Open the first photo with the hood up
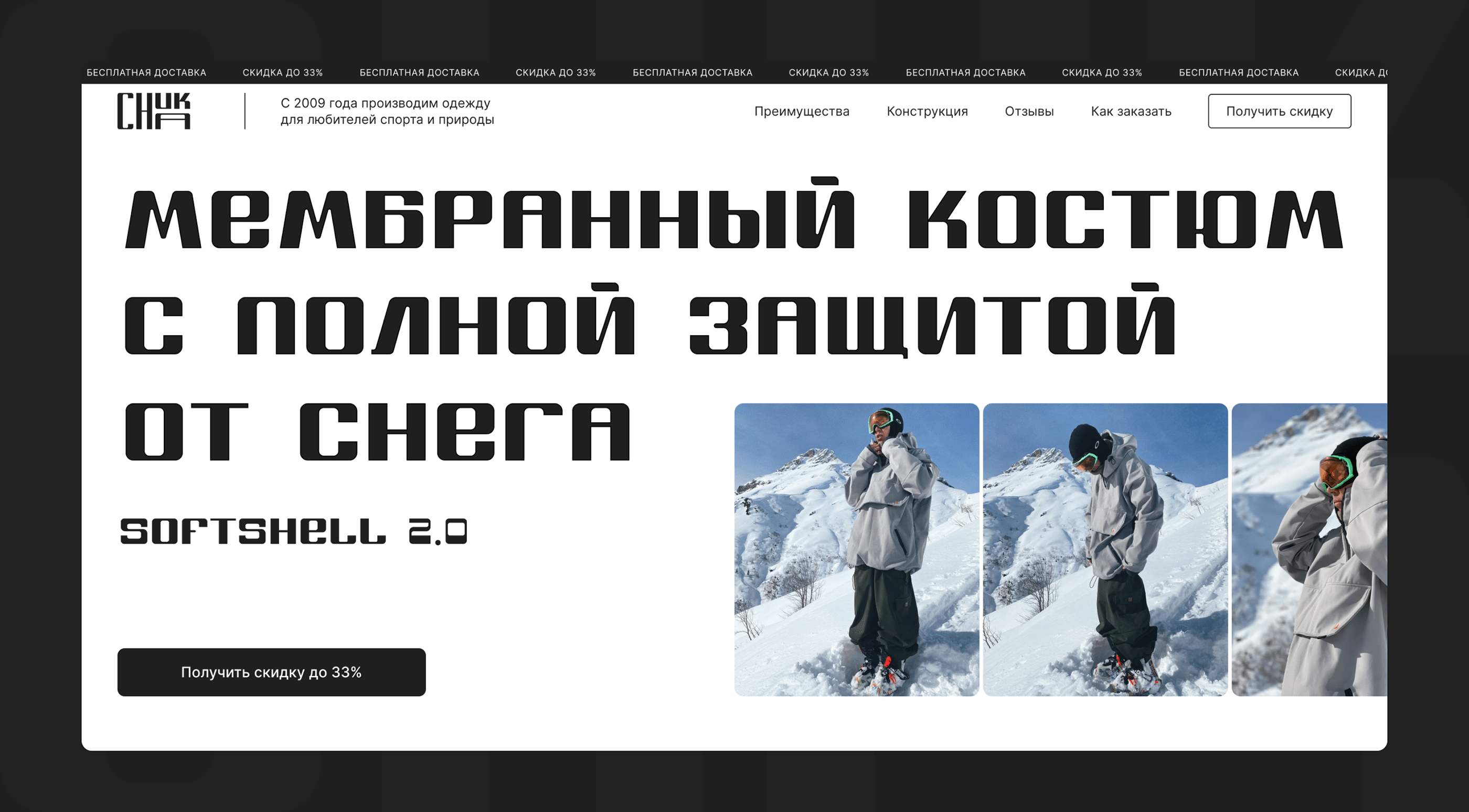Image resolution: width=1469 pixels, height=812 pixels. (856, 549)
